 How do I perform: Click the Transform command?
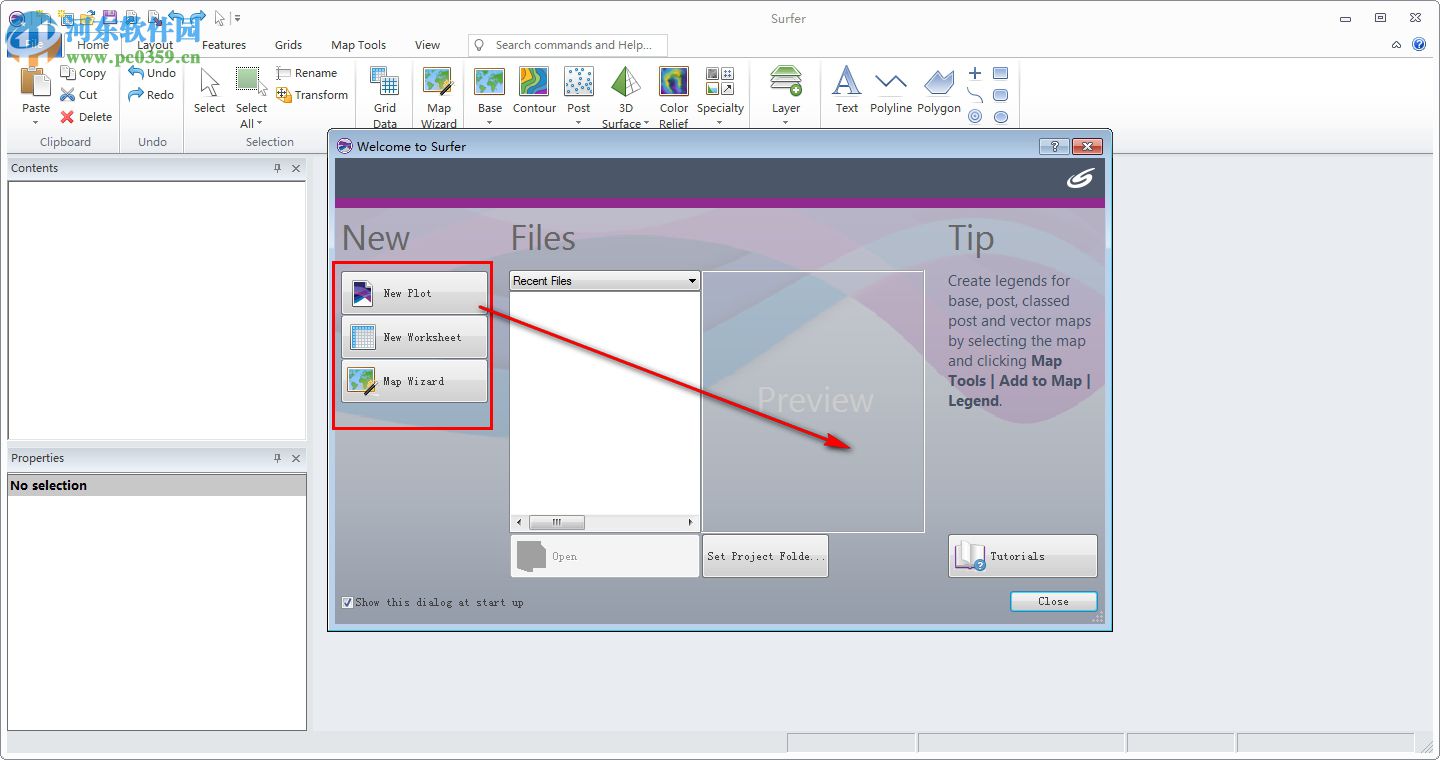coord(312,95)
